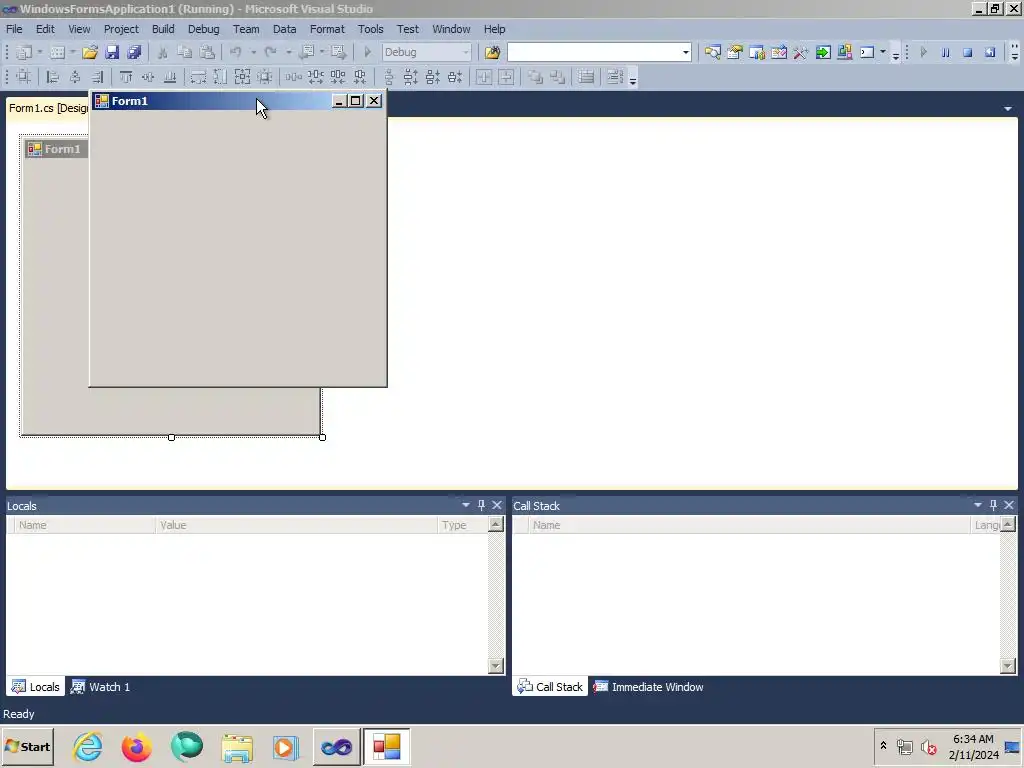Open the Locals panel window position dropdown
Image resolution: width=1024 pixels, height=768 pixels.
[x=466, y=505]
